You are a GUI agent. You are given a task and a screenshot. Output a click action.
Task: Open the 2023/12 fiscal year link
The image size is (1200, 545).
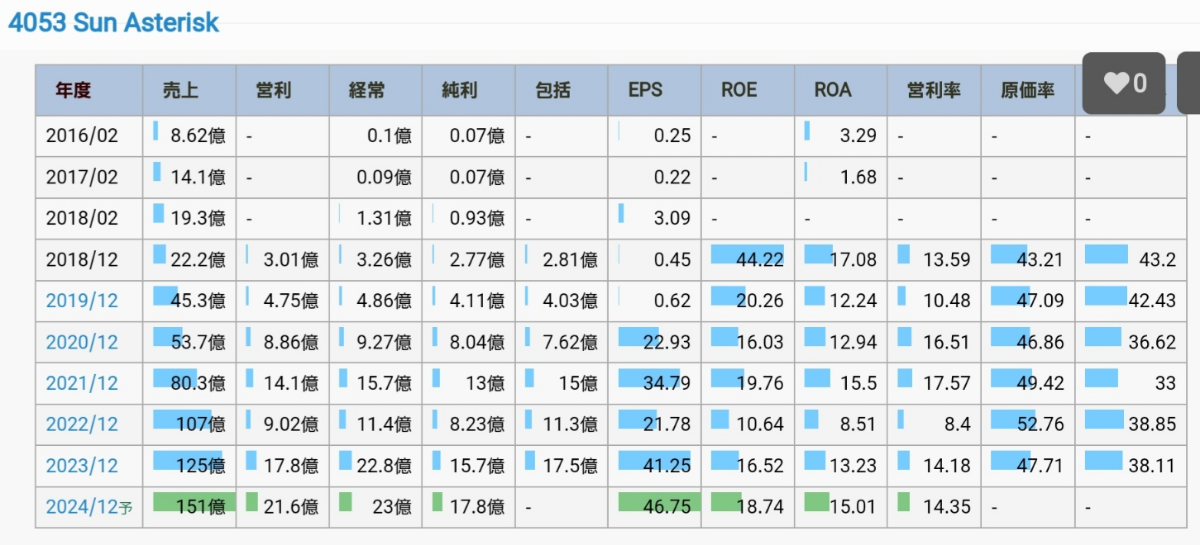click(82, 465)
